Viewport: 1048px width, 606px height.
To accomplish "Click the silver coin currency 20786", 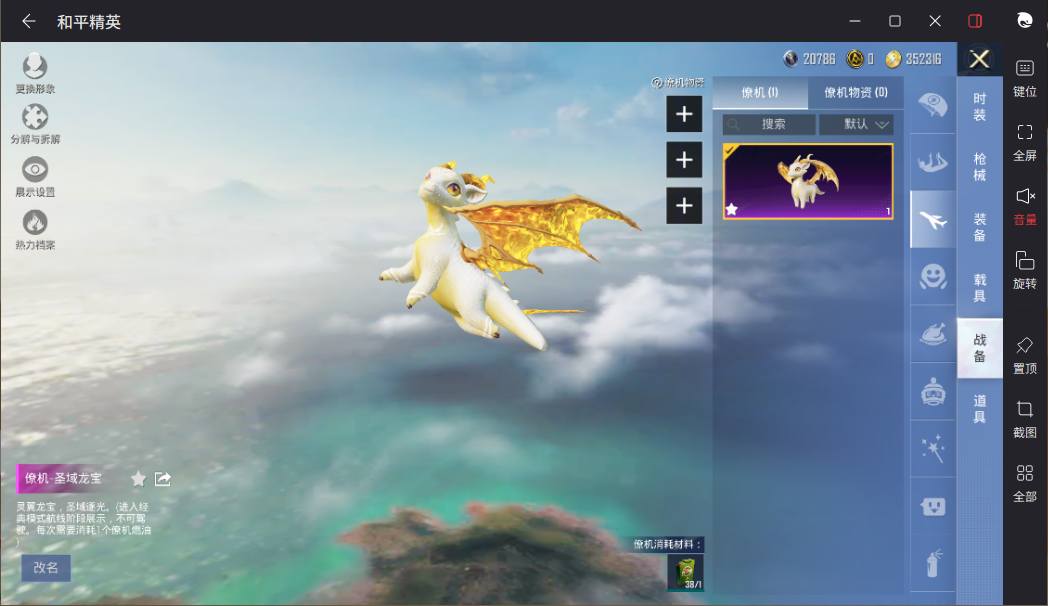I will (x=809, y=59).
